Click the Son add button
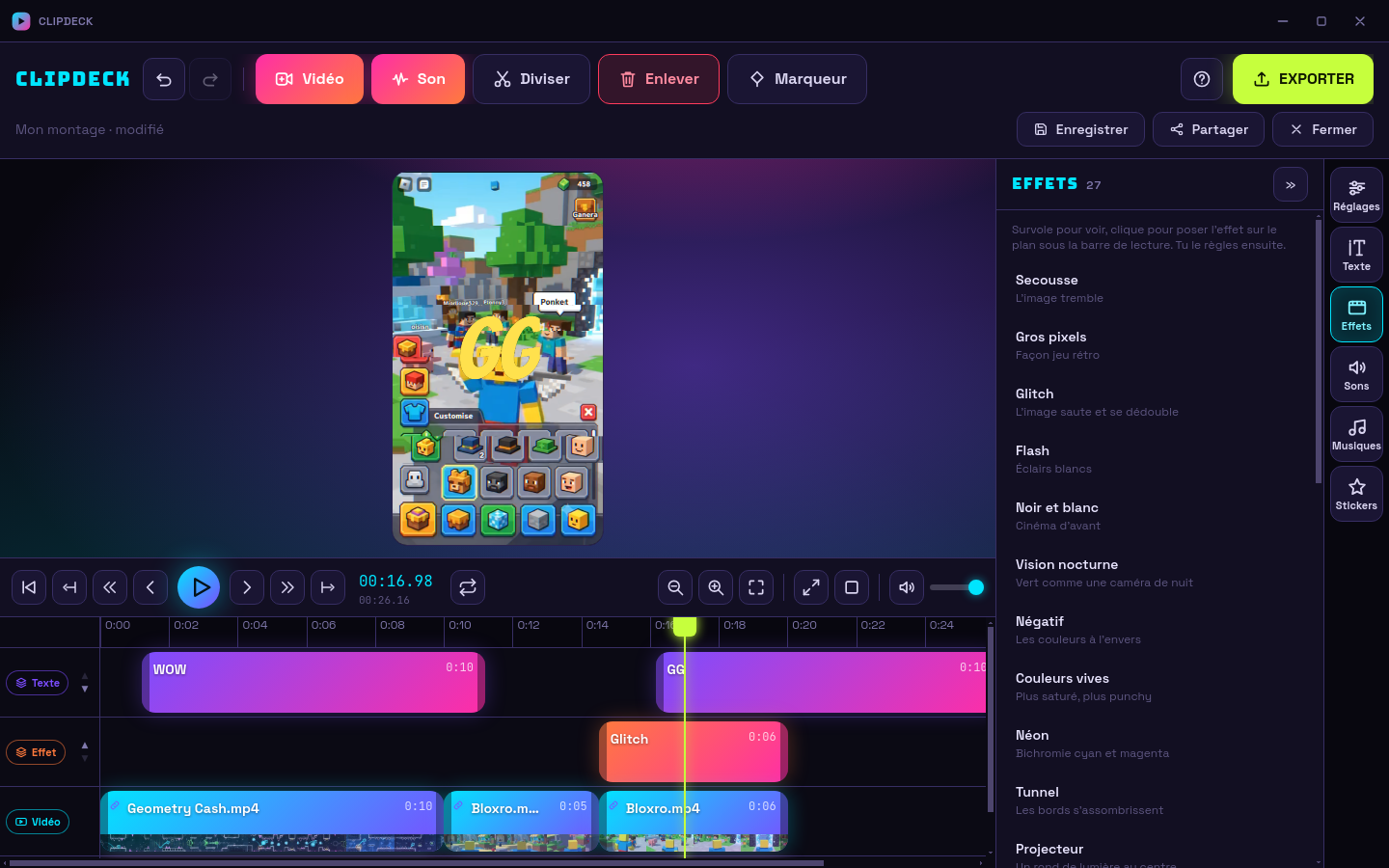 pyautogui.click(x=418, y=79)
